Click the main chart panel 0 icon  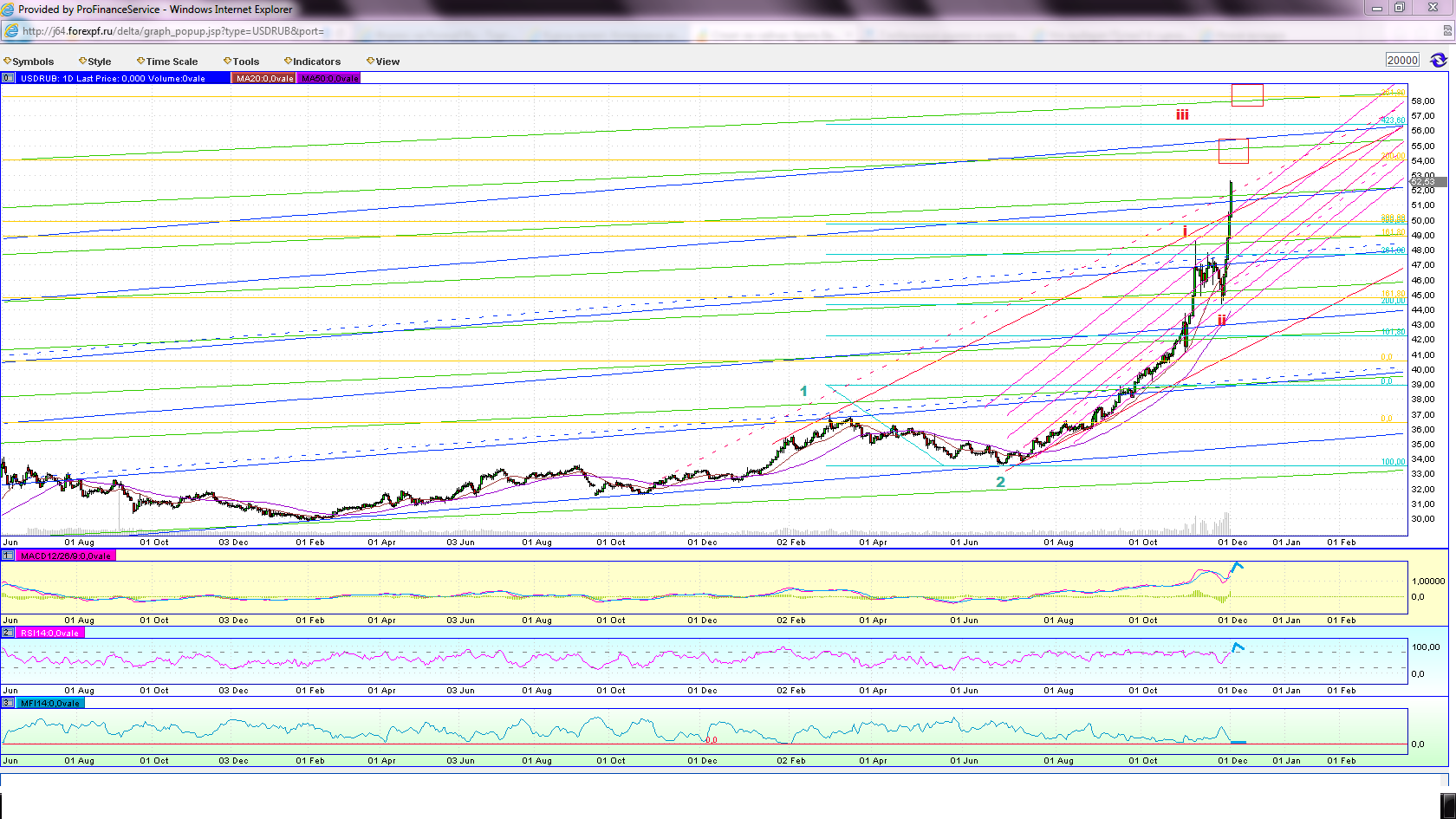point(8,78)
